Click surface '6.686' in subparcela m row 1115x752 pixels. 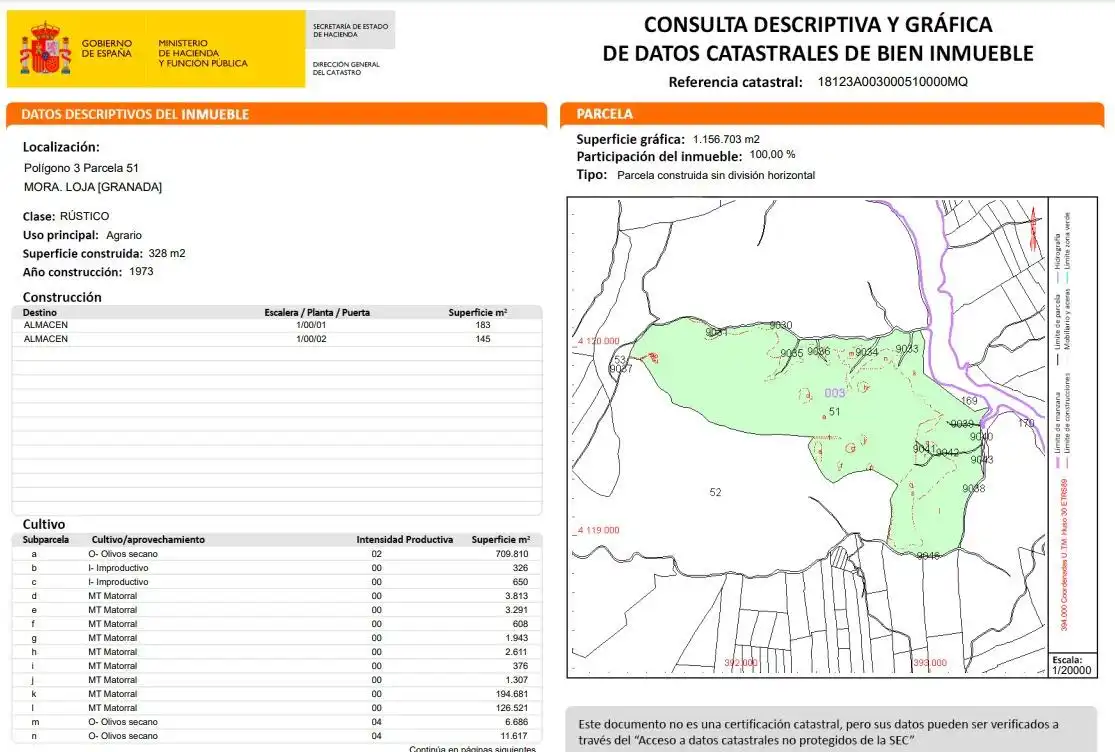517,721
